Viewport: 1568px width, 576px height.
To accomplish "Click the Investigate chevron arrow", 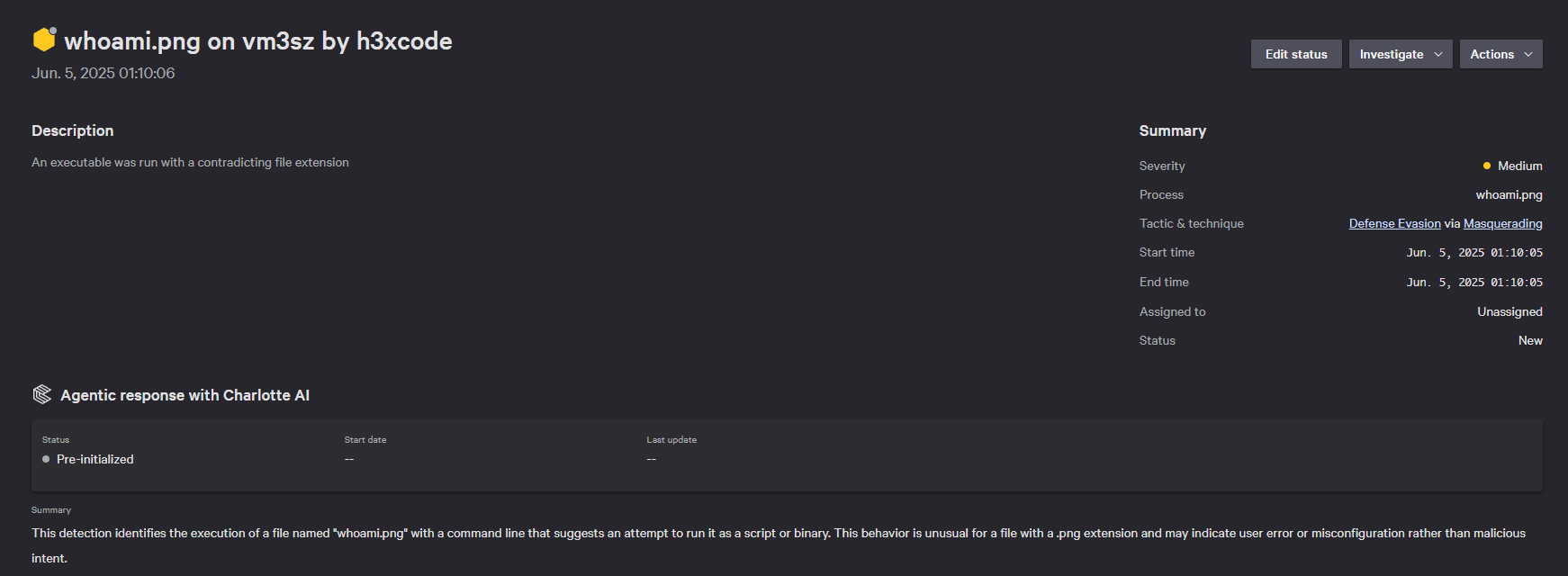I will (x=1438, y=54).
